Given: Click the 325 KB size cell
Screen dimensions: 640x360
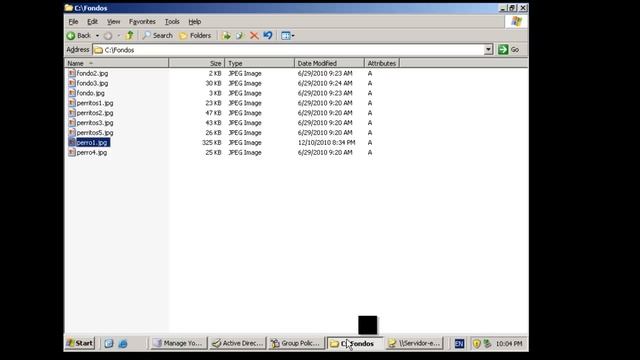Looking at the screenshot, I should click(211, 142).
